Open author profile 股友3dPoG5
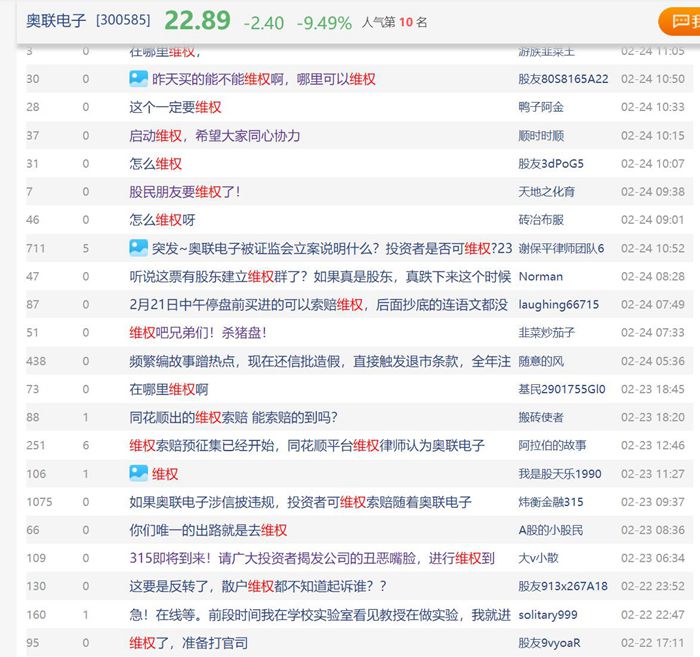Viewport: 700px width, 657px height. [550, 164]
